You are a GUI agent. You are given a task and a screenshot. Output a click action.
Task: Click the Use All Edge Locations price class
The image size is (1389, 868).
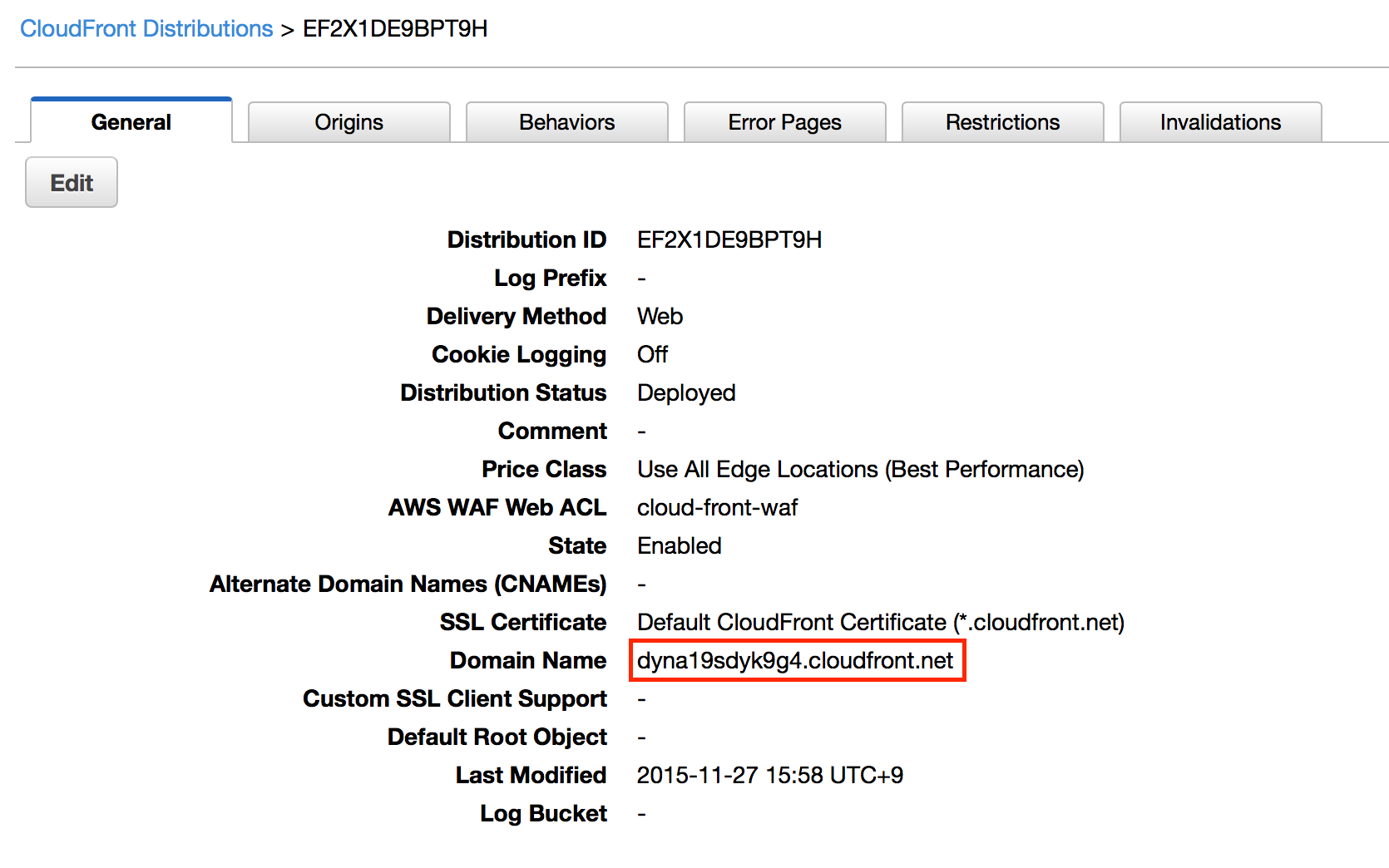pos(859,469)
